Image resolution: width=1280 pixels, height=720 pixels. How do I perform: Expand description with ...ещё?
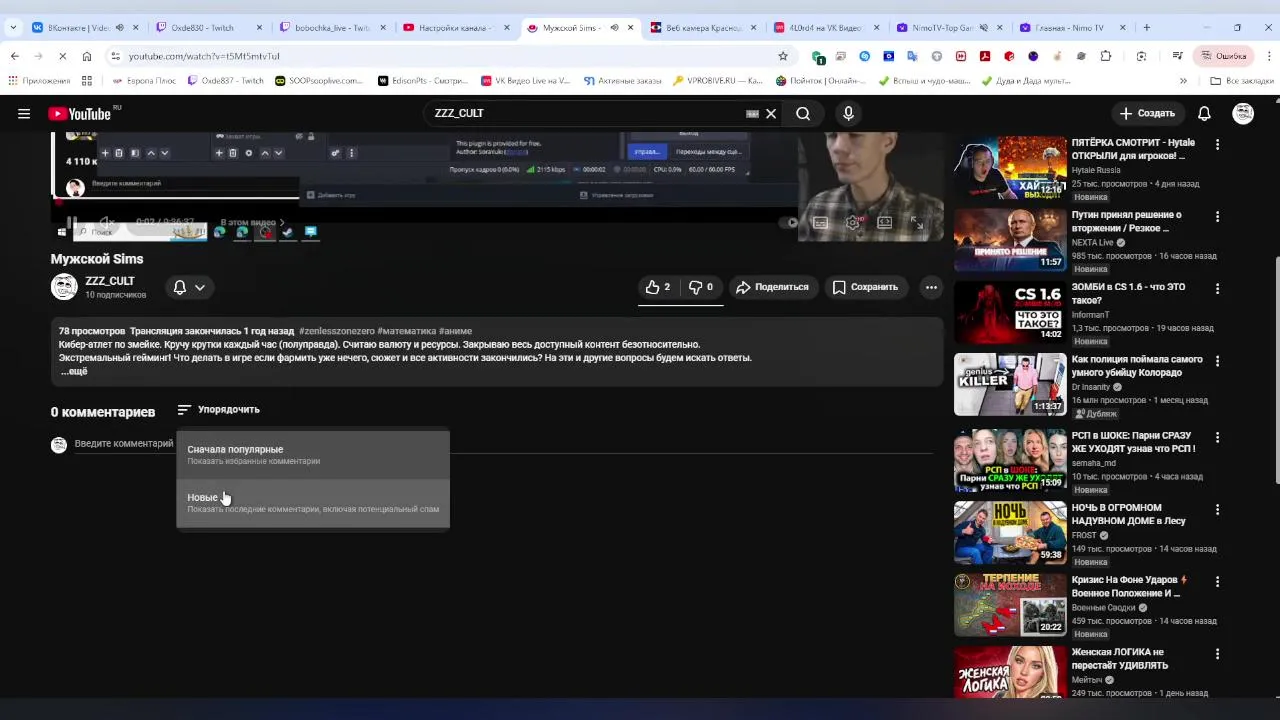click(x=74, y=371)
